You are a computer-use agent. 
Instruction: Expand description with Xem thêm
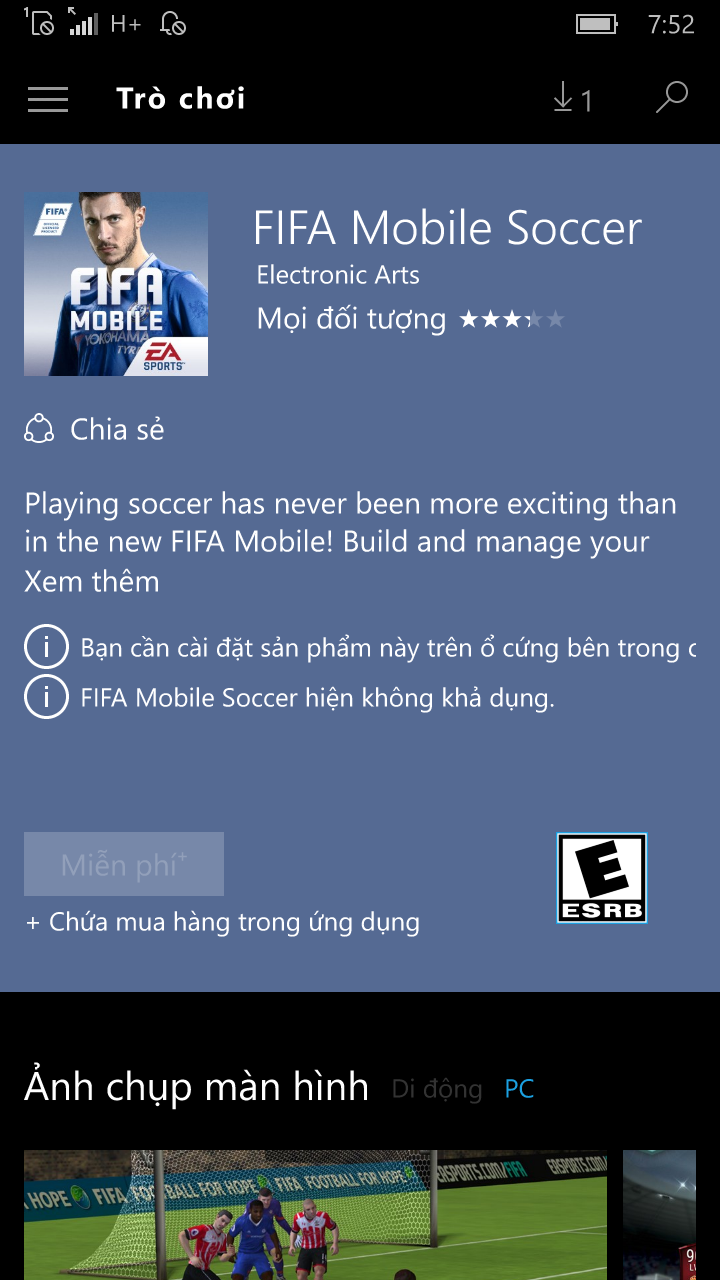(92, 581)
